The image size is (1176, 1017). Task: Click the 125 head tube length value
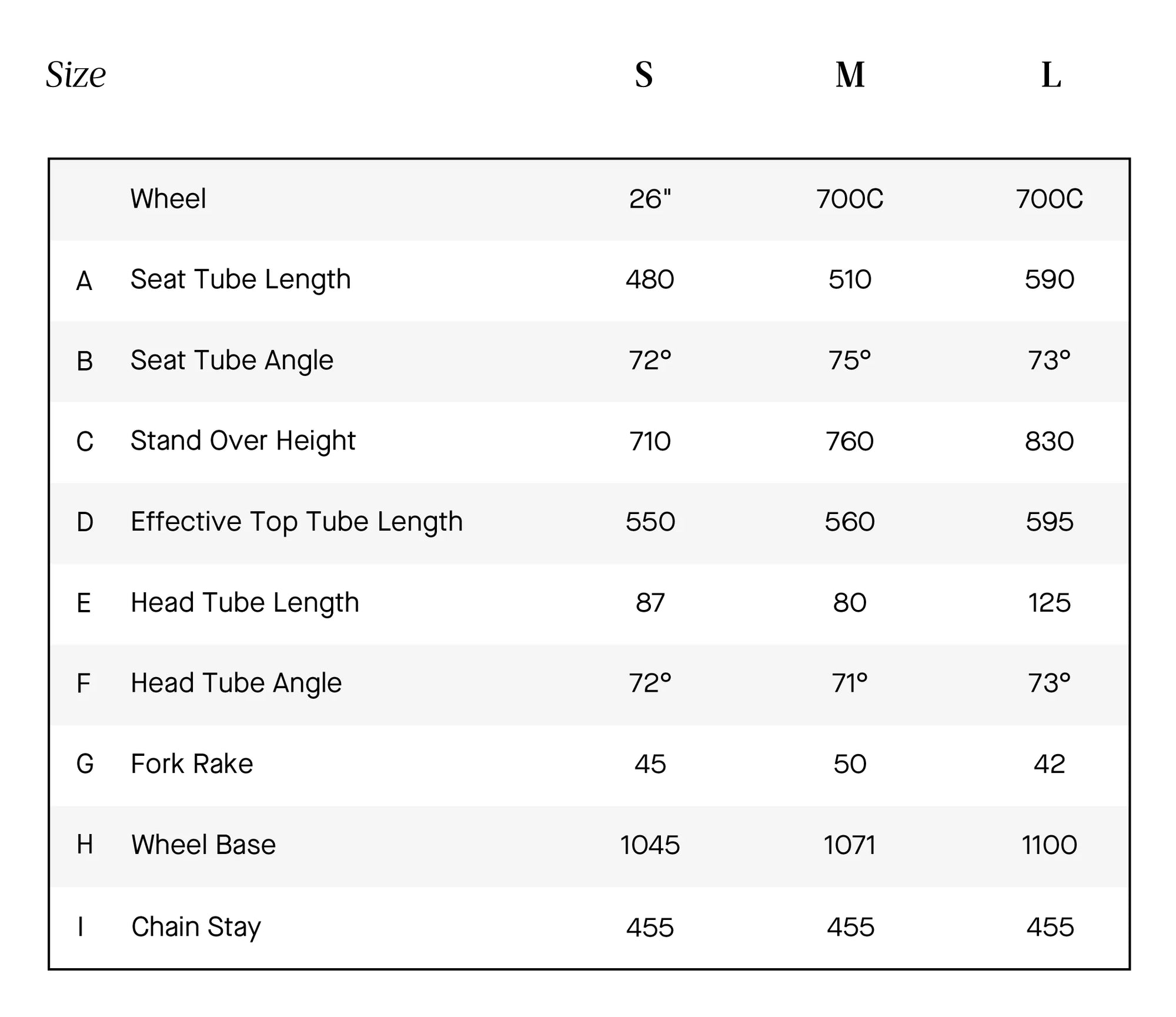[1050, 603]
